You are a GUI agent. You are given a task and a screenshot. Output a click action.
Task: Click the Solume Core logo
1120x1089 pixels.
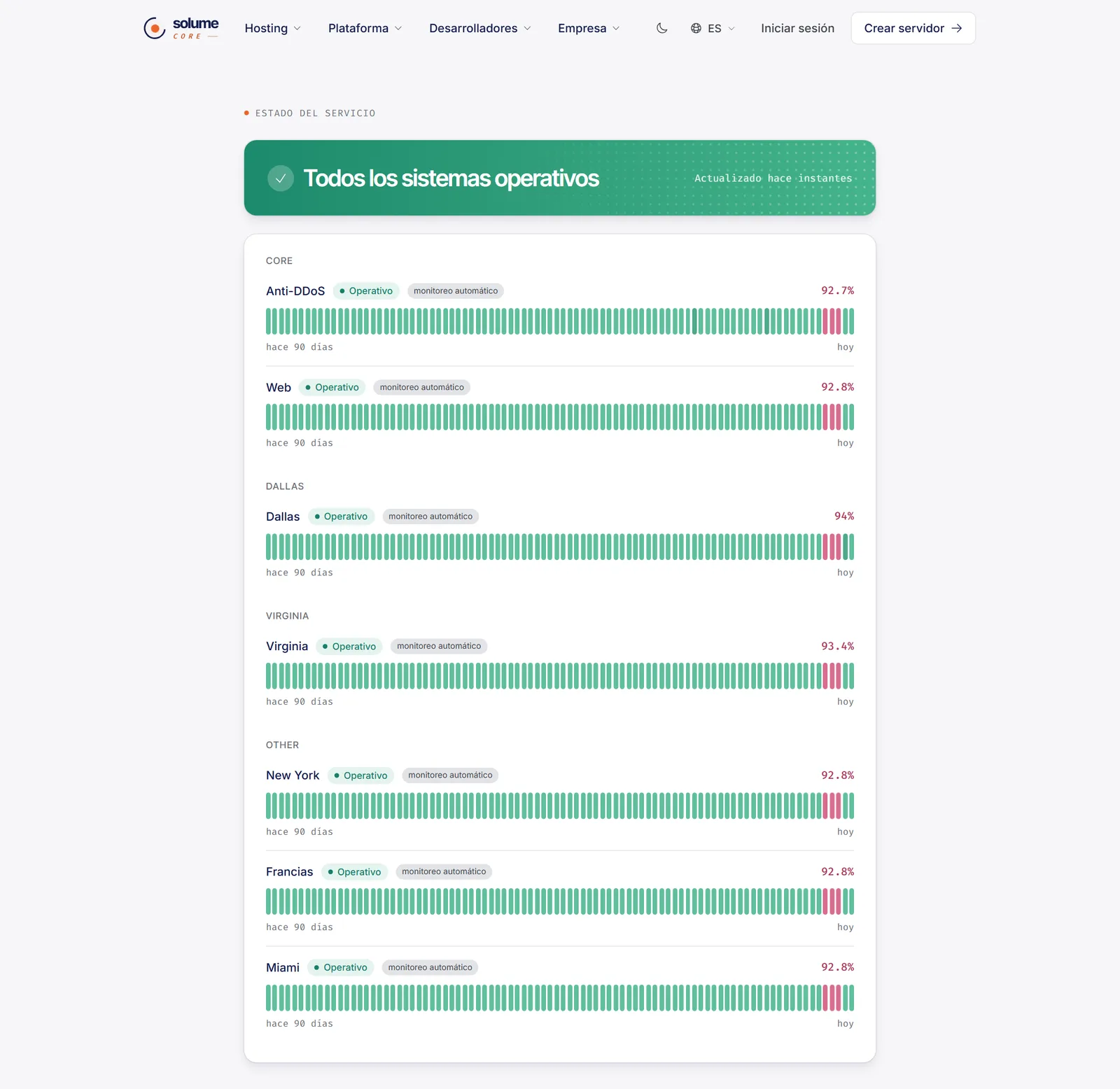click(181, 28)
